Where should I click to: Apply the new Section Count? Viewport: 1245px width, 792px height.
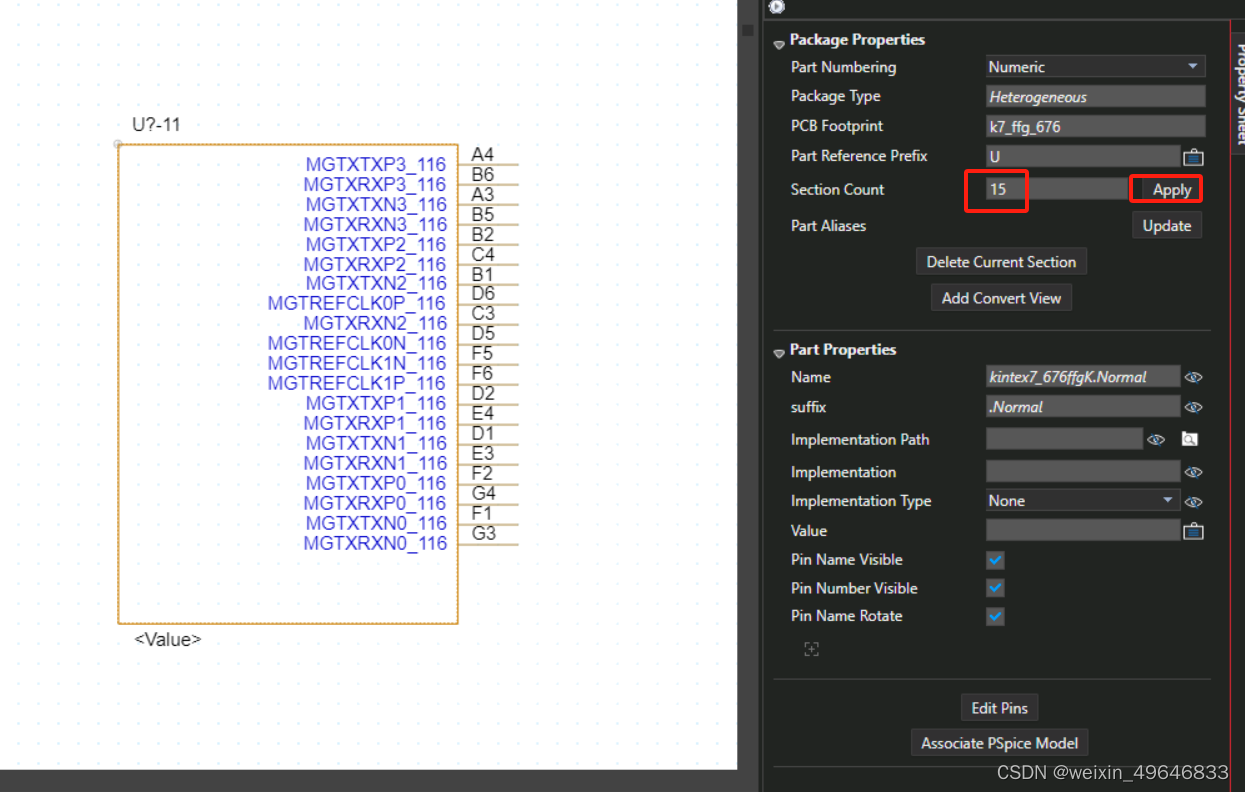pos(1166,188)
